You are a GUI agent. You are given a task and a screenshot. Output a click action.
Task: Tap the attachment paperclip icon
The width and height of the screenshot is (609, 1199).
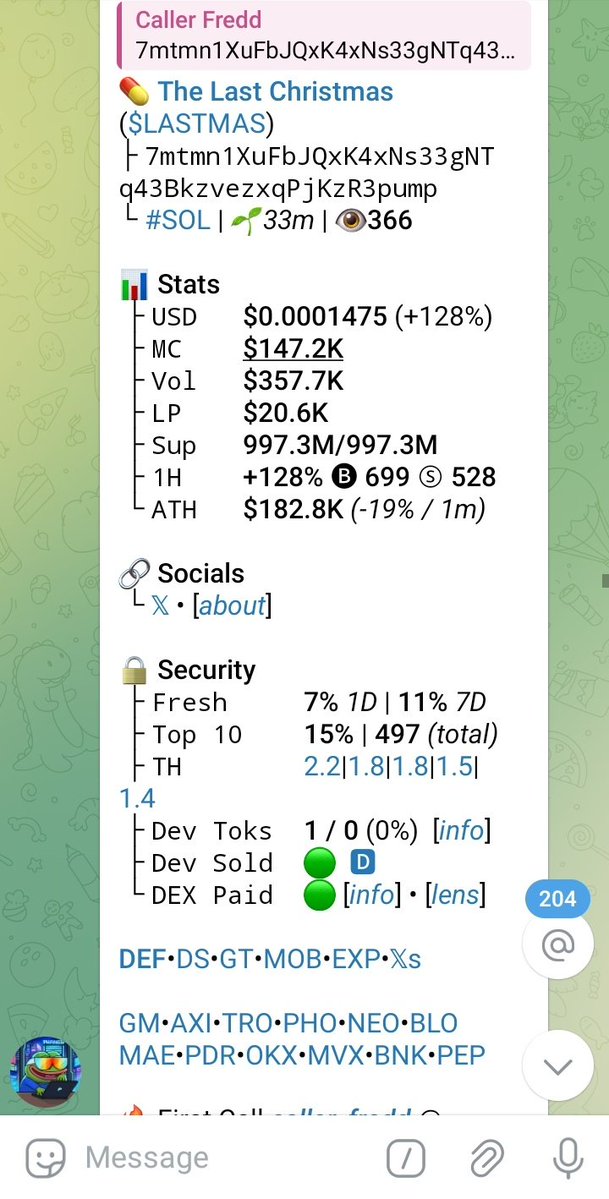pos(487,1158)
